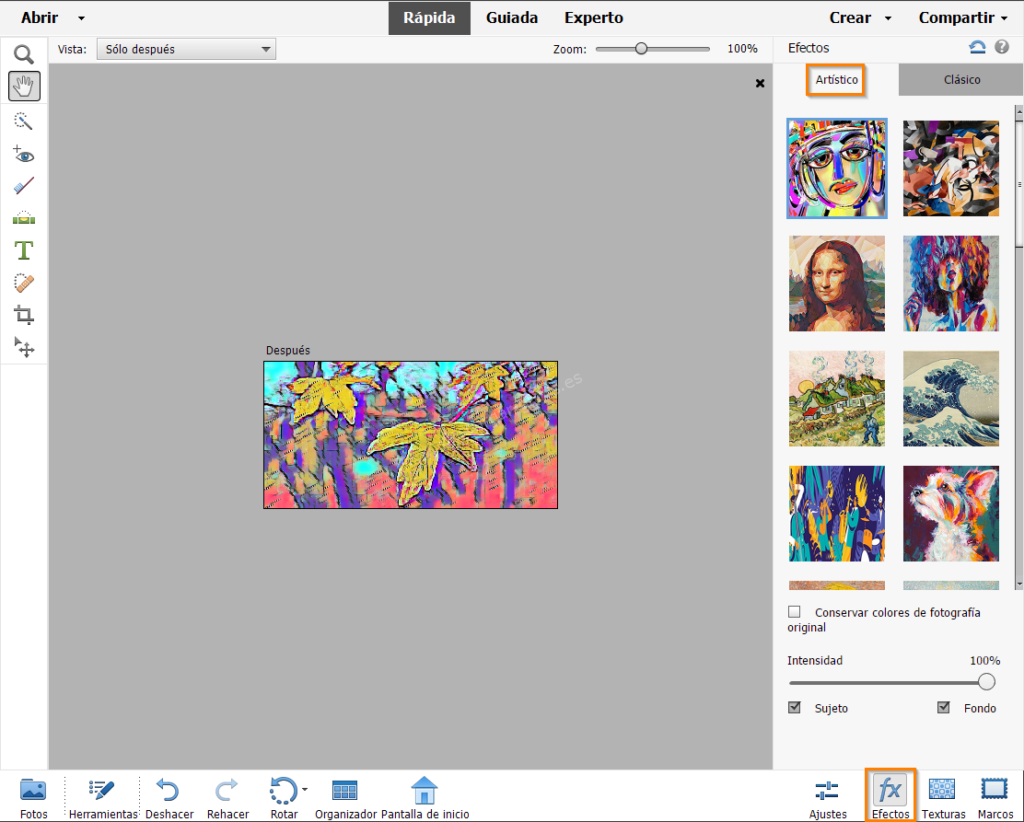1024x822 pixels.
Task: Enable Conservar colores de fotografía original
Action: pyautogui.click(x=794, y=611)
